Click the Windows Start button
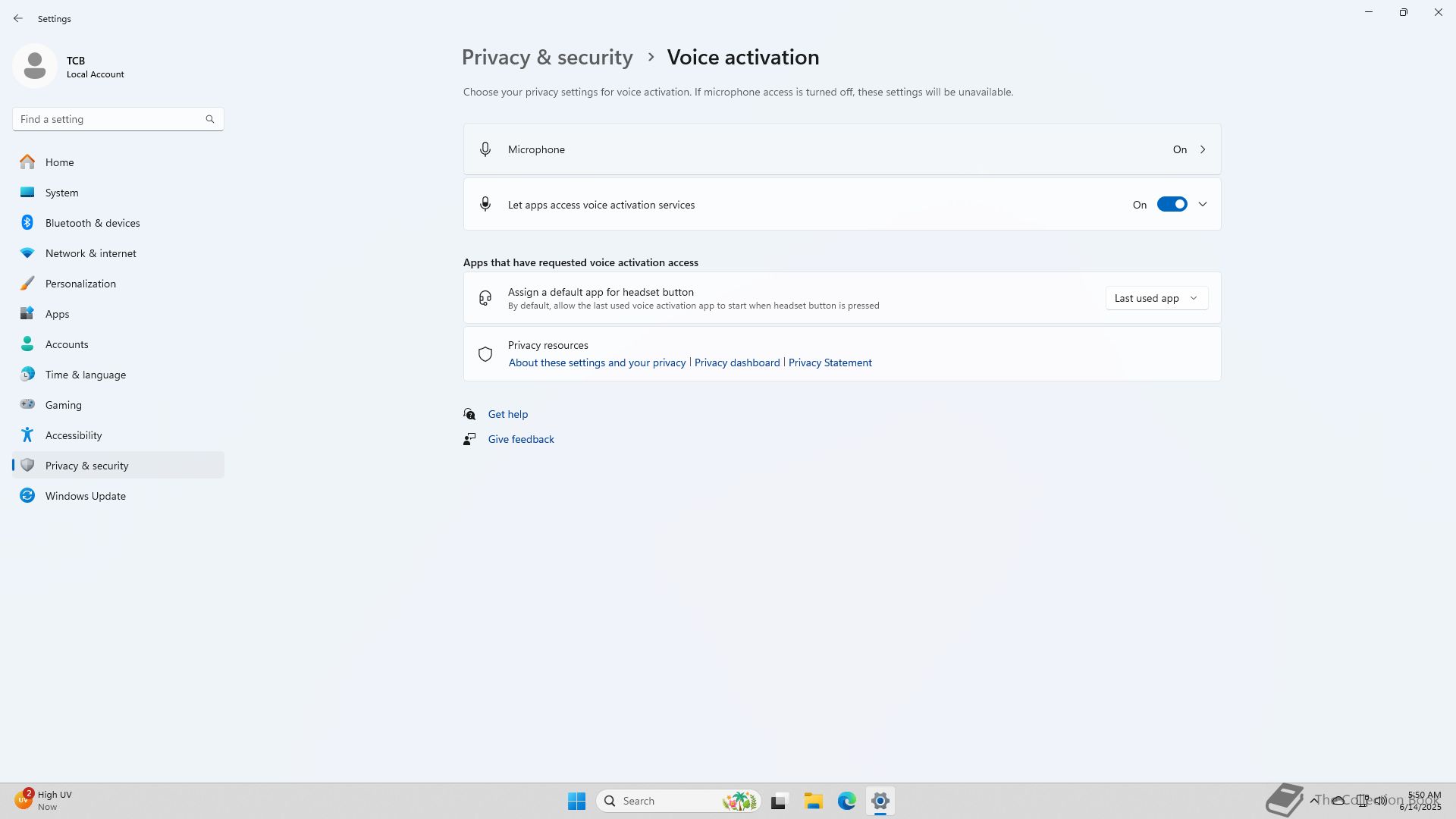The width and height of the screenshot is (1456, 819). [x=576, y=801]
